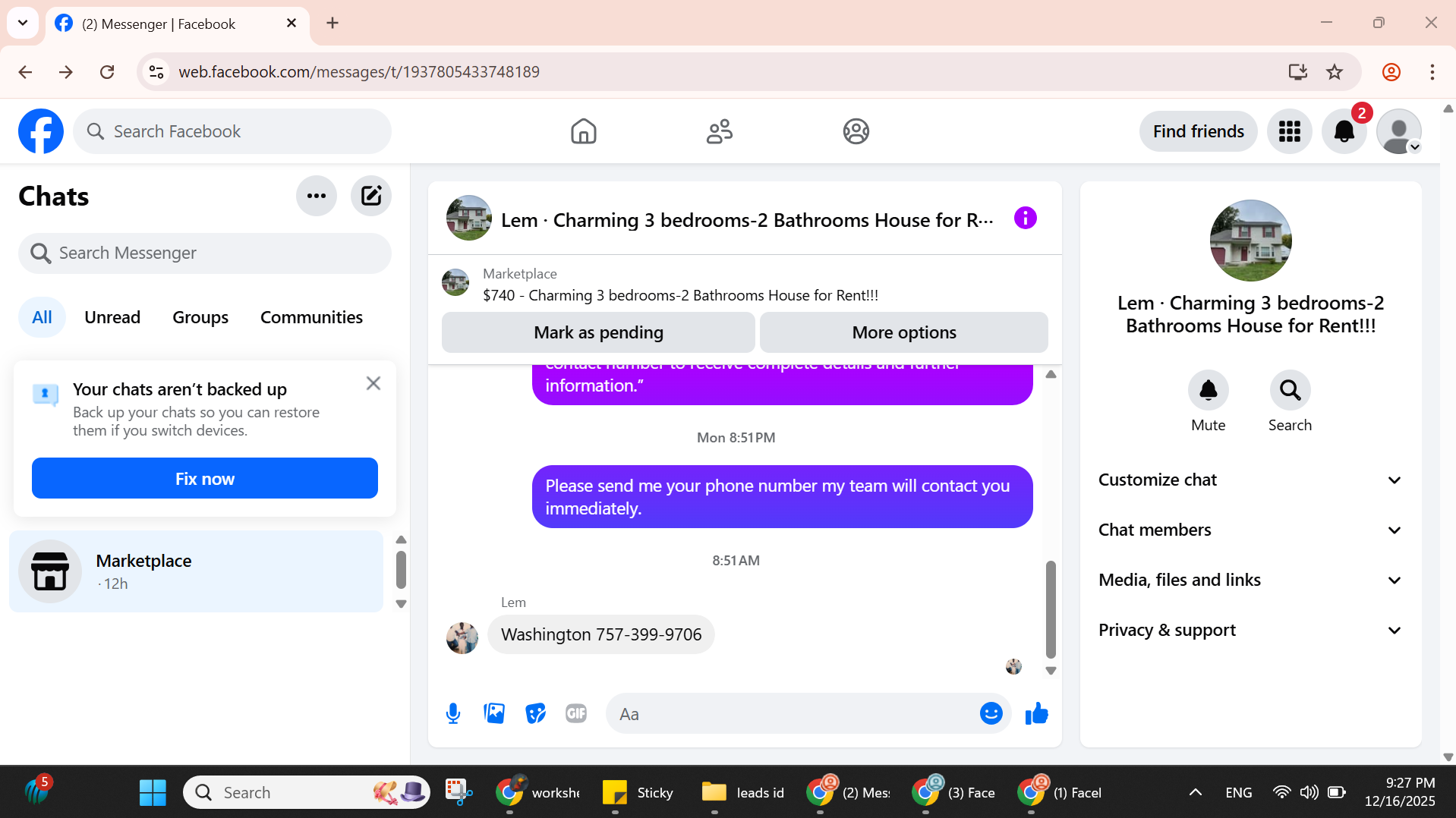Click the Windows taskbar Search box
Viewport: 1456px width, 818px height.
307,792
